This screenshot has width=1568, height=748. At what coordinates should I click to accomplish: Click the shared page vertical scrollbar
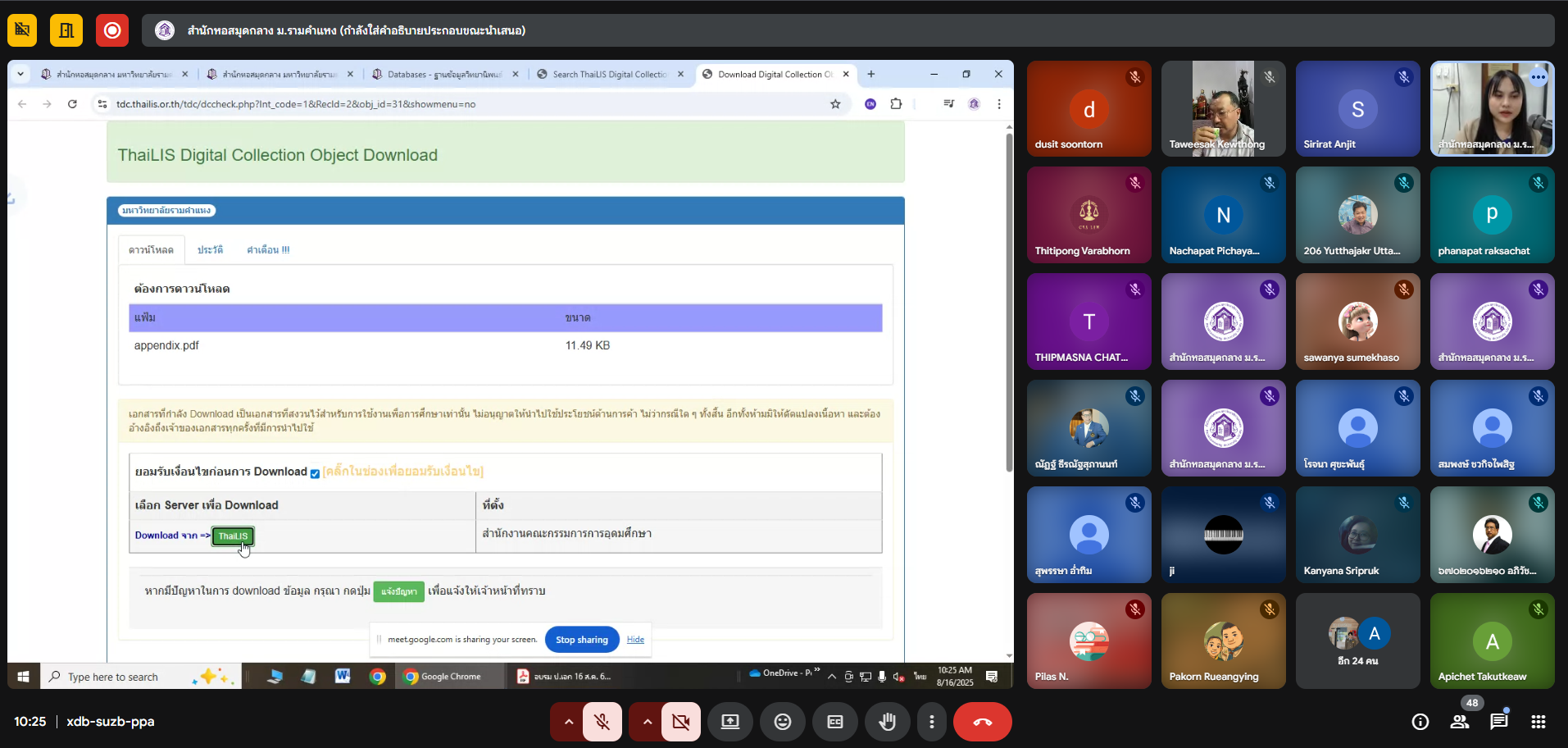1009,303
